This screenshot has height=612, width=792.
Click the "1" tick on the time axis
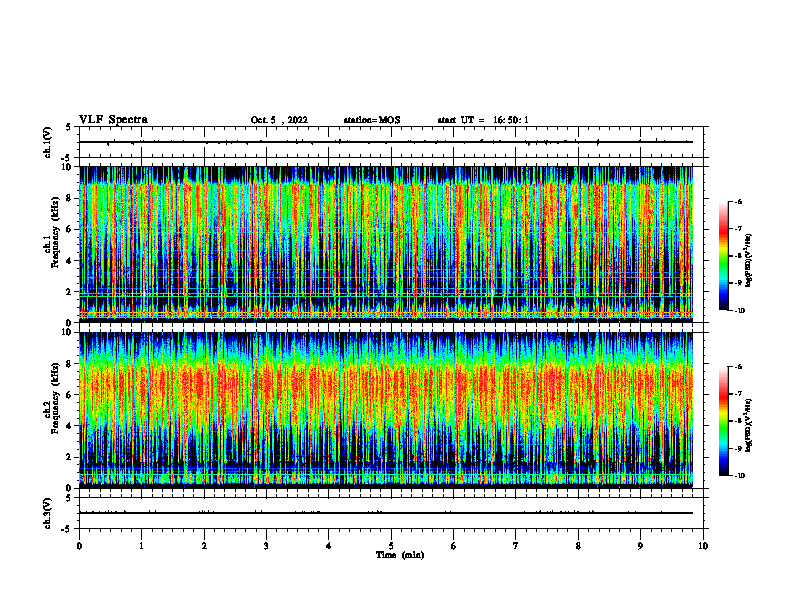click(142, 546)
